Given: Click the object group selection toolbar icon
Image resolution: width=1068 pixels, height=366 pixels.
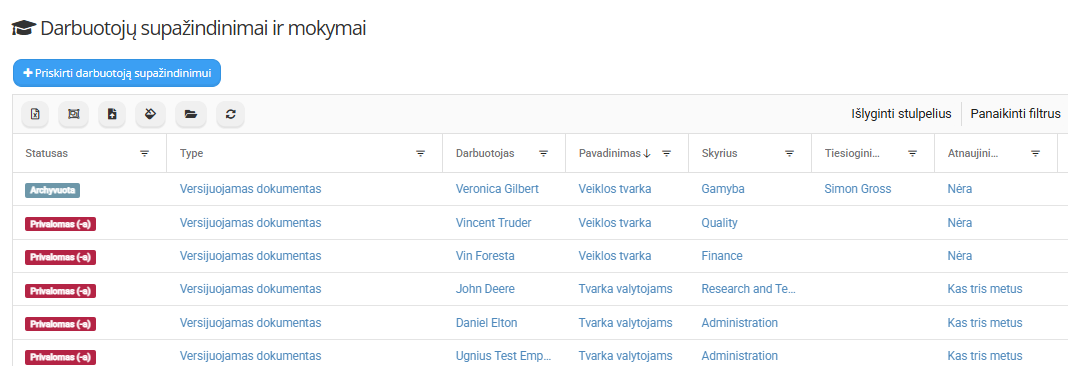Looking at the screenshot, I should coord(72,115).
